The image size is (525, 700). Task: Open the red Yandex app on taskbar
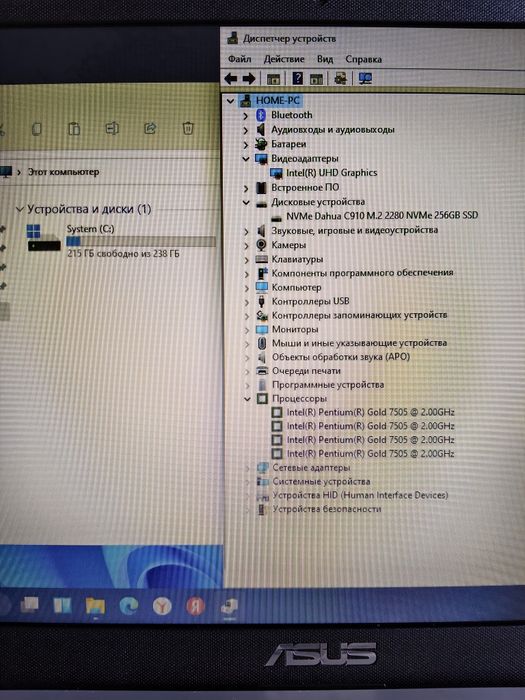coord(195,606)
